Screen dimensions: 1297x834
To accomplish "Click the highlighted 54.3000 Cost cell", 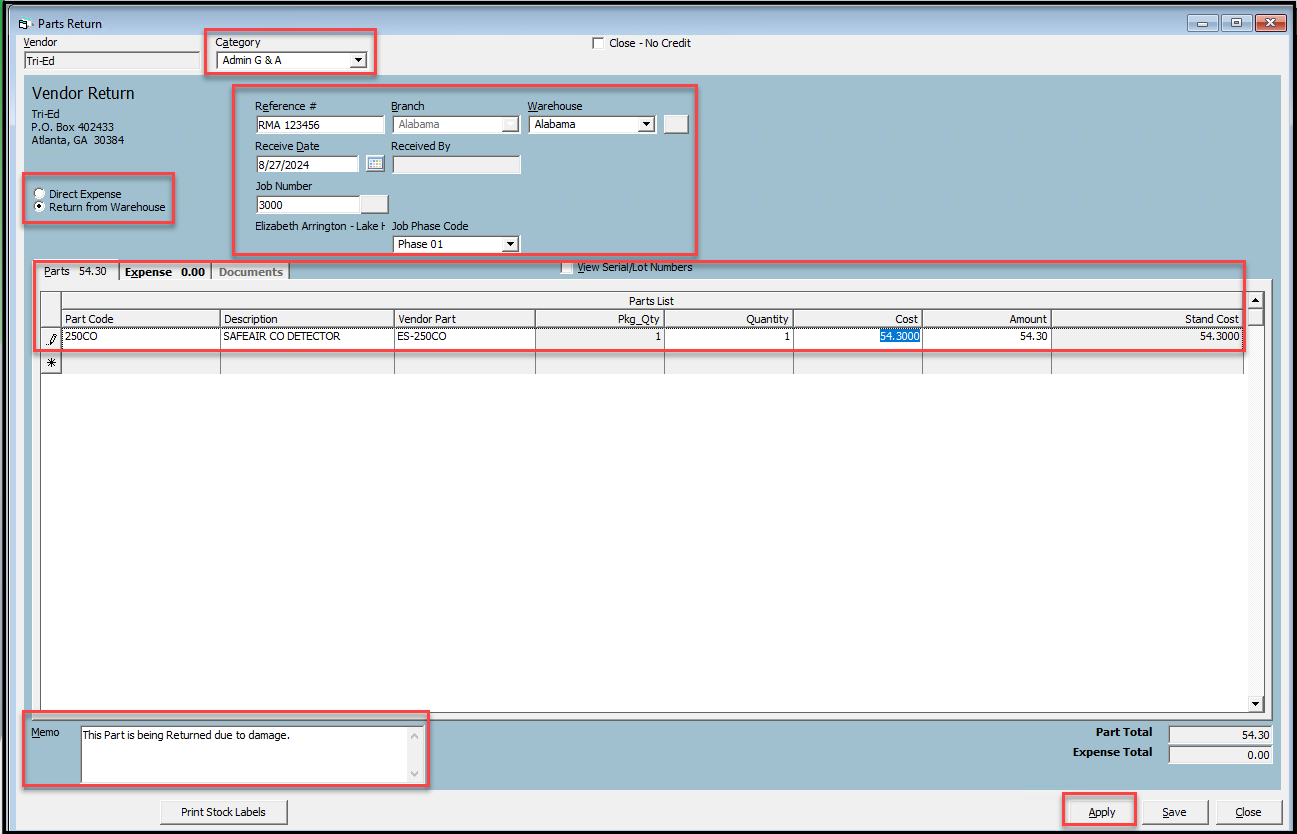I will tap(858, 337).
